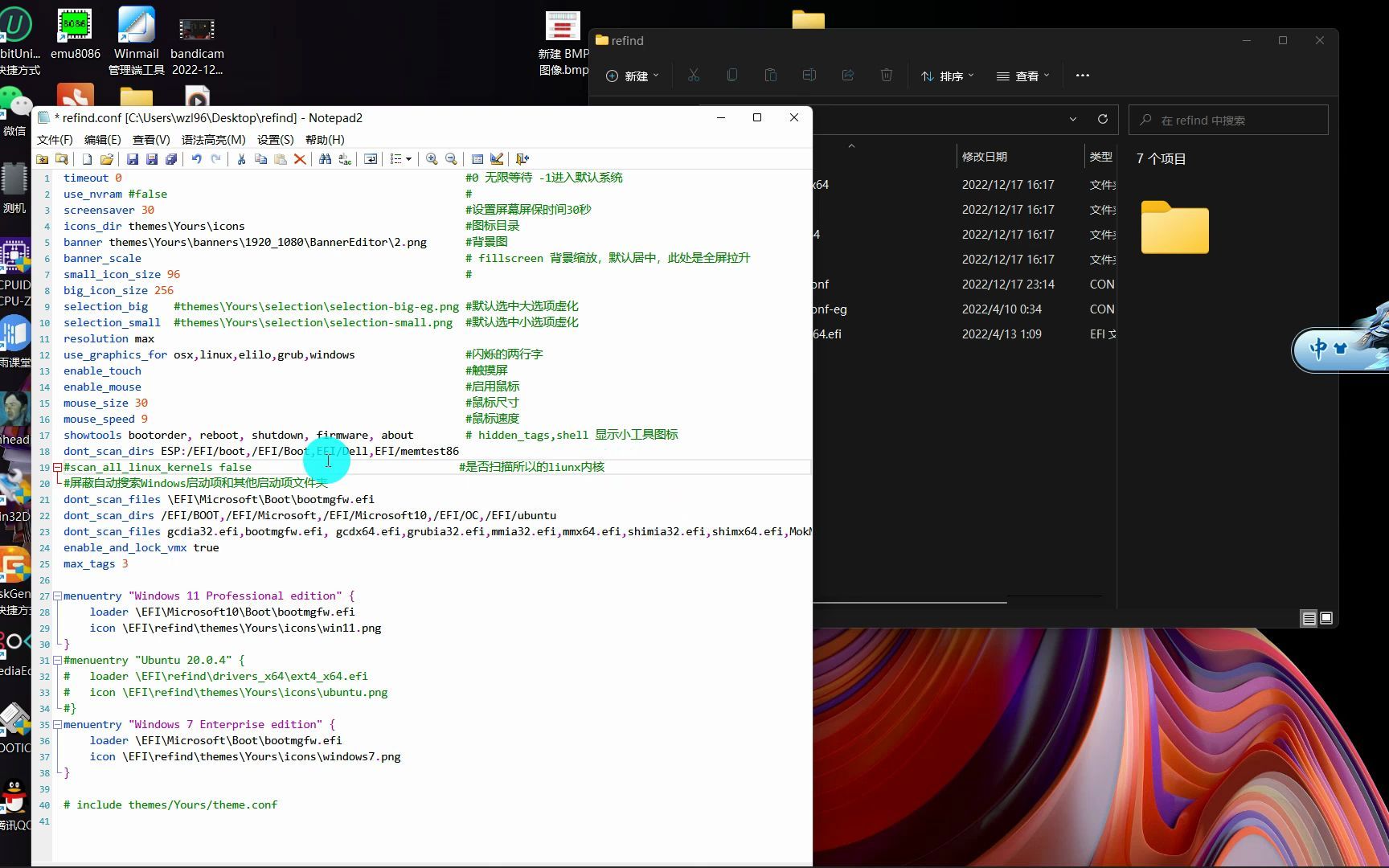This screenshot has height=868, width=1389.
Task: Open the 查看 view dropdown in Explorer
Action: click(1023, 76)
